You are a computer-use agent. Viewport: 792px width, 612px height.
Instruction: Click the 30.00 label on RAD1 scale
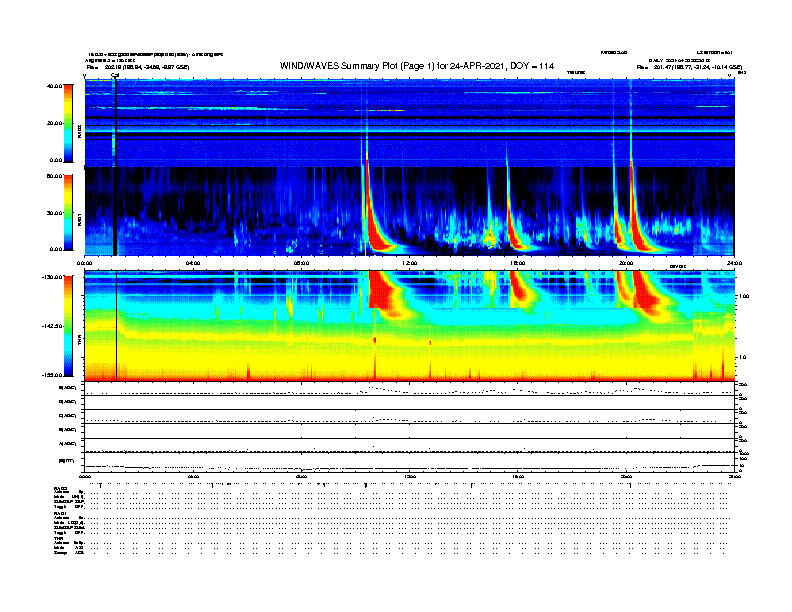(x=55, y=213)
